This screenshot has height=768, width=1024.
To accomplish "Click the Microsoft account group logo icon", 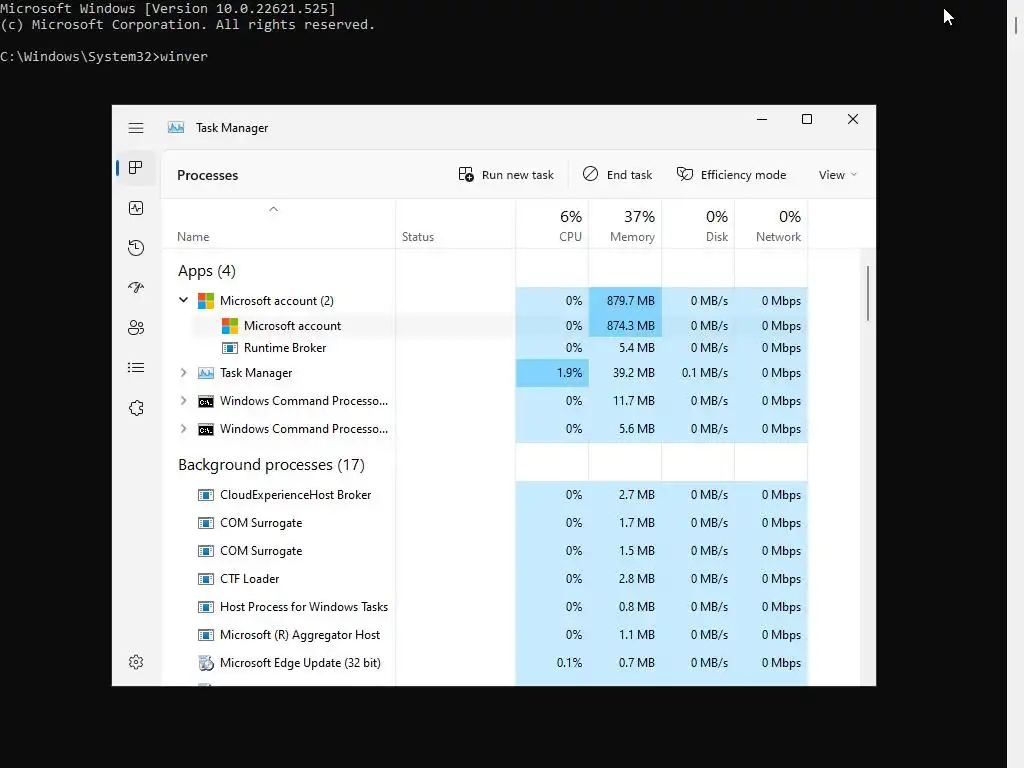I will pyautogui.click(x=206, y=300).
